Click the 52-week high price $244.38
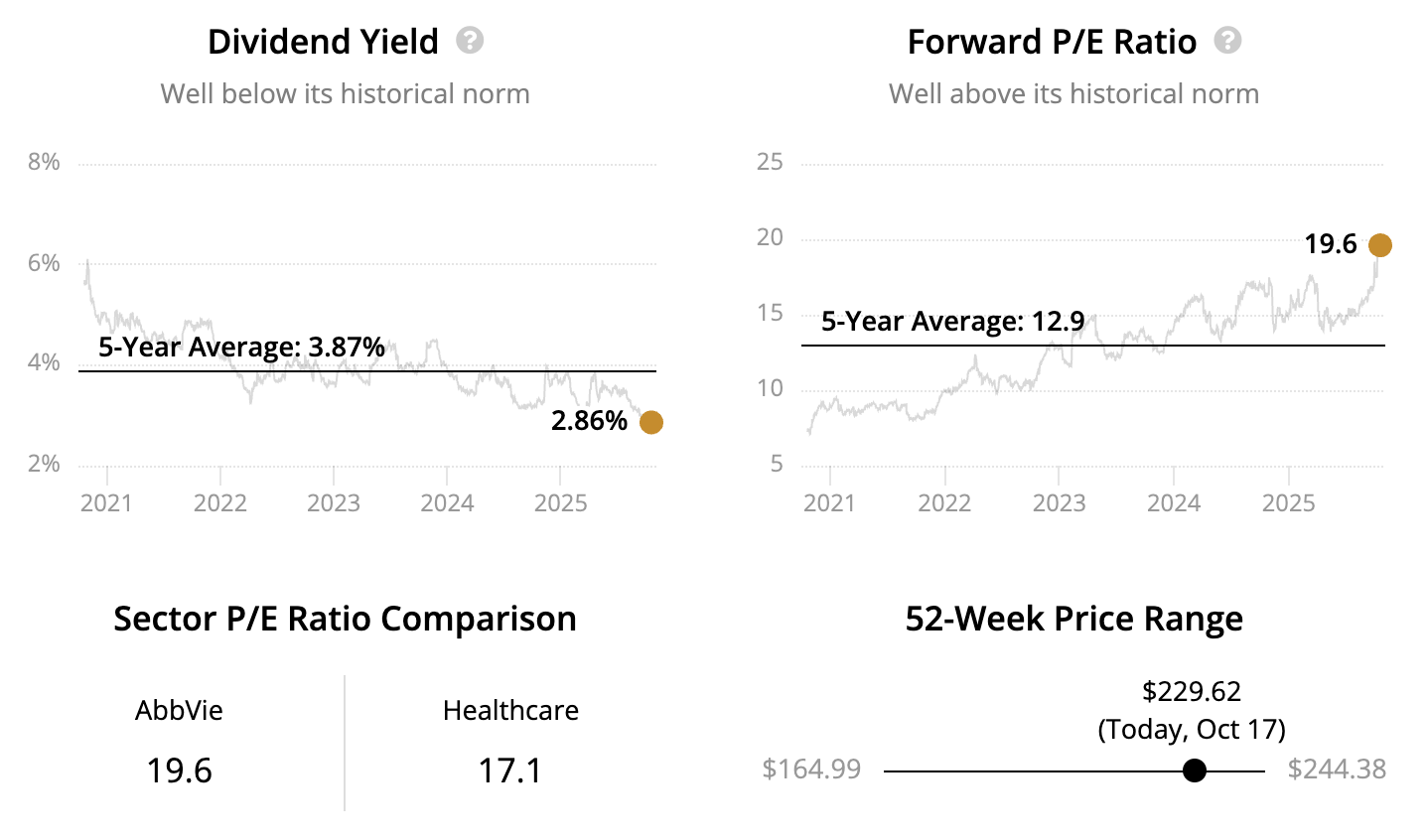Screen dimensions: 1428x840 (x=1337, y=770)
